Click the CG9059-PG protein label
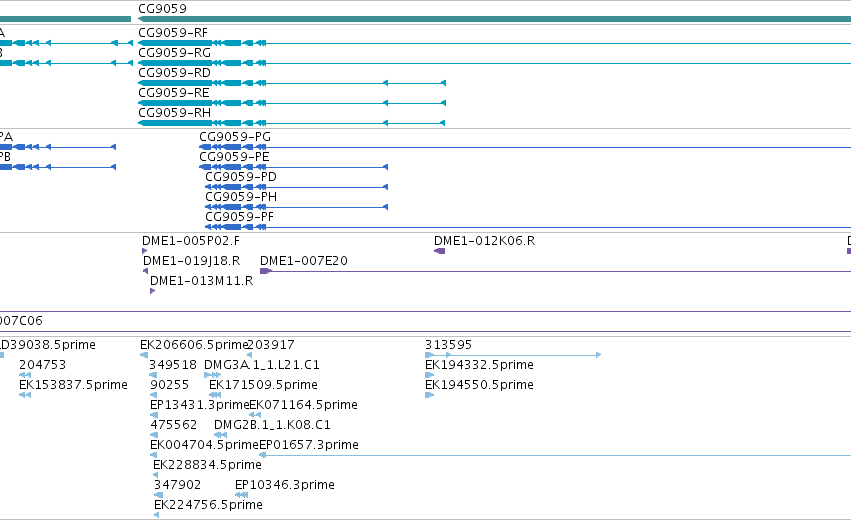Viewport: 851px width, 520px height. pos(235,137)
